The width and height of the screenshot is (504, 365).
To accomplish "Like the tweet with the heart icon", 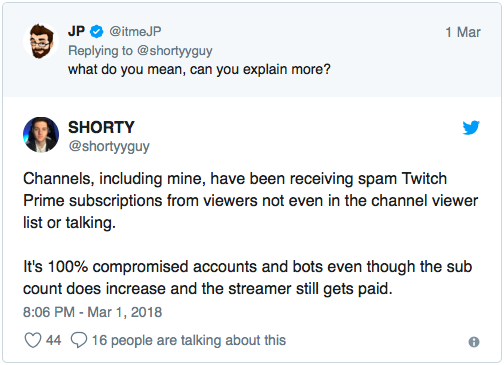I will (33, 340).
